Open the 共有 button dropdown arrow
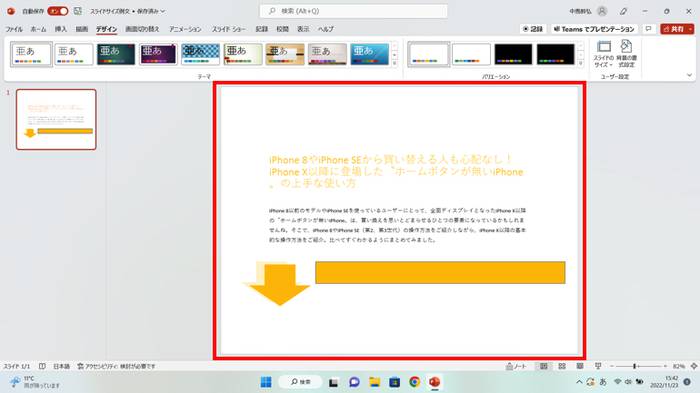The width and height of the screenshot is (700, 393). point(690,29)
